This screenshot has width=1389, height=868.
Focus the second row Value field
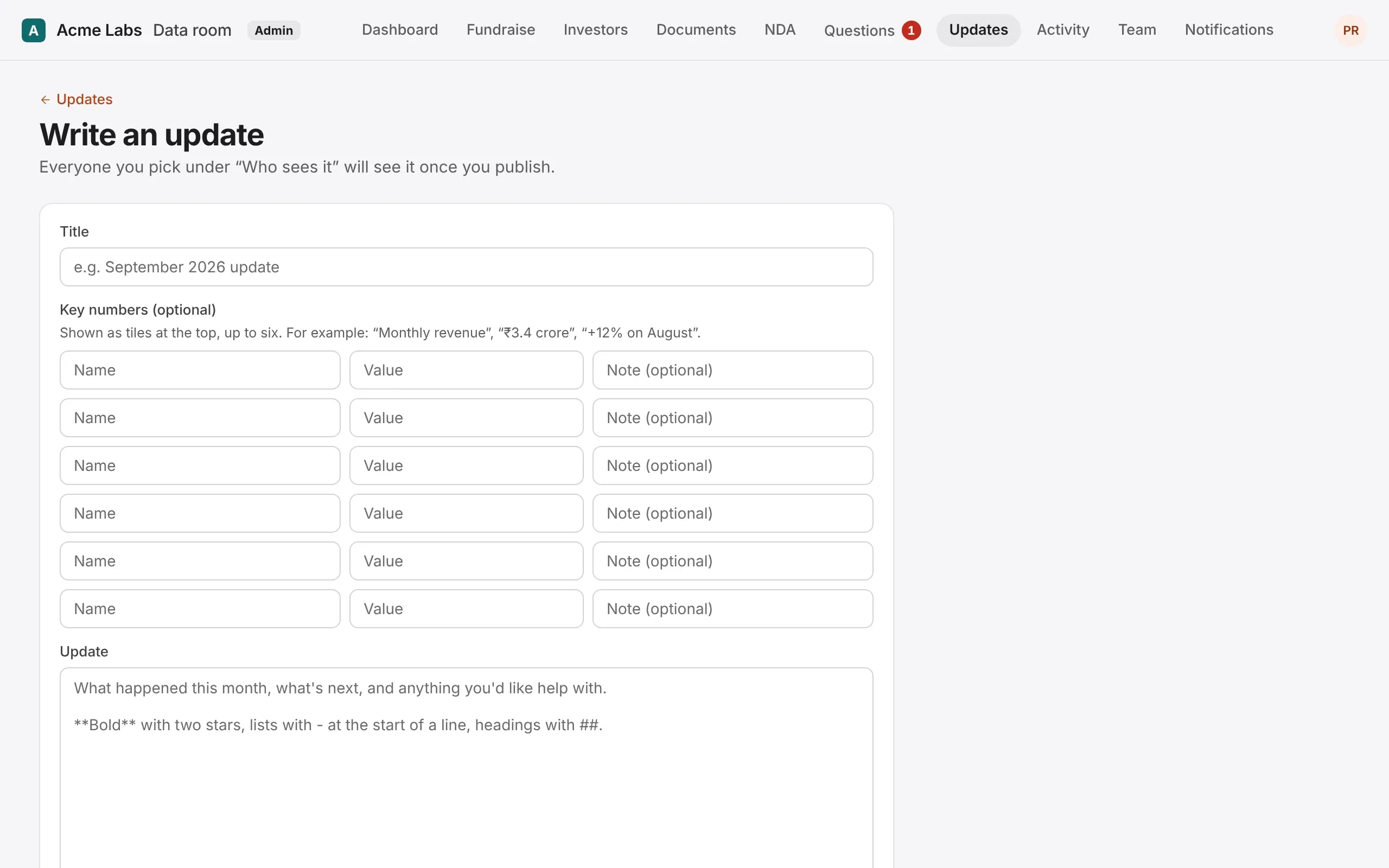coord(466,418)
